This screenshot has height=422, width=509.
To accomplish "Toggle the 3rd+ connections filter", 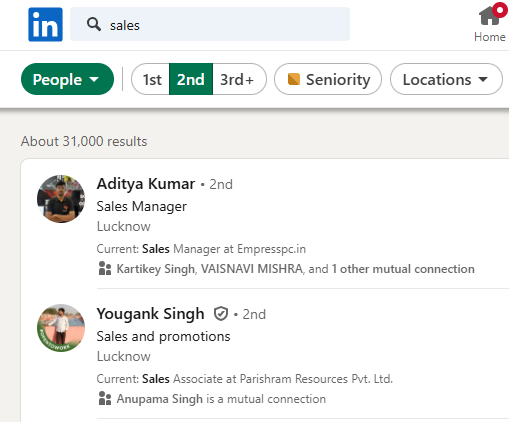I will click(239, 79).
